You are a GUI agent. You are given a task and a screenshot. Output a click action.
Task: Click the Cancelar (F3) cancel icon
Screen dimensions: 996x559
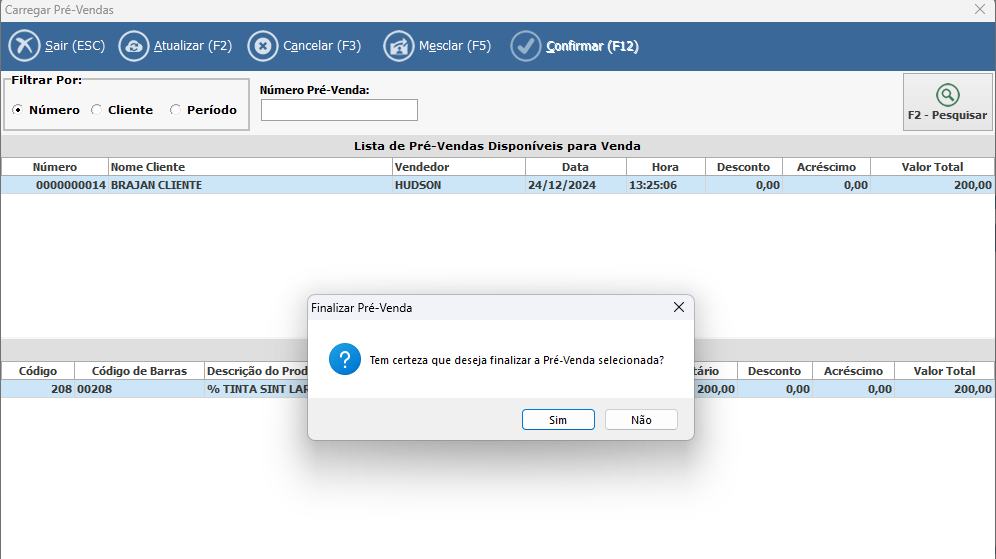coord(263,46)
